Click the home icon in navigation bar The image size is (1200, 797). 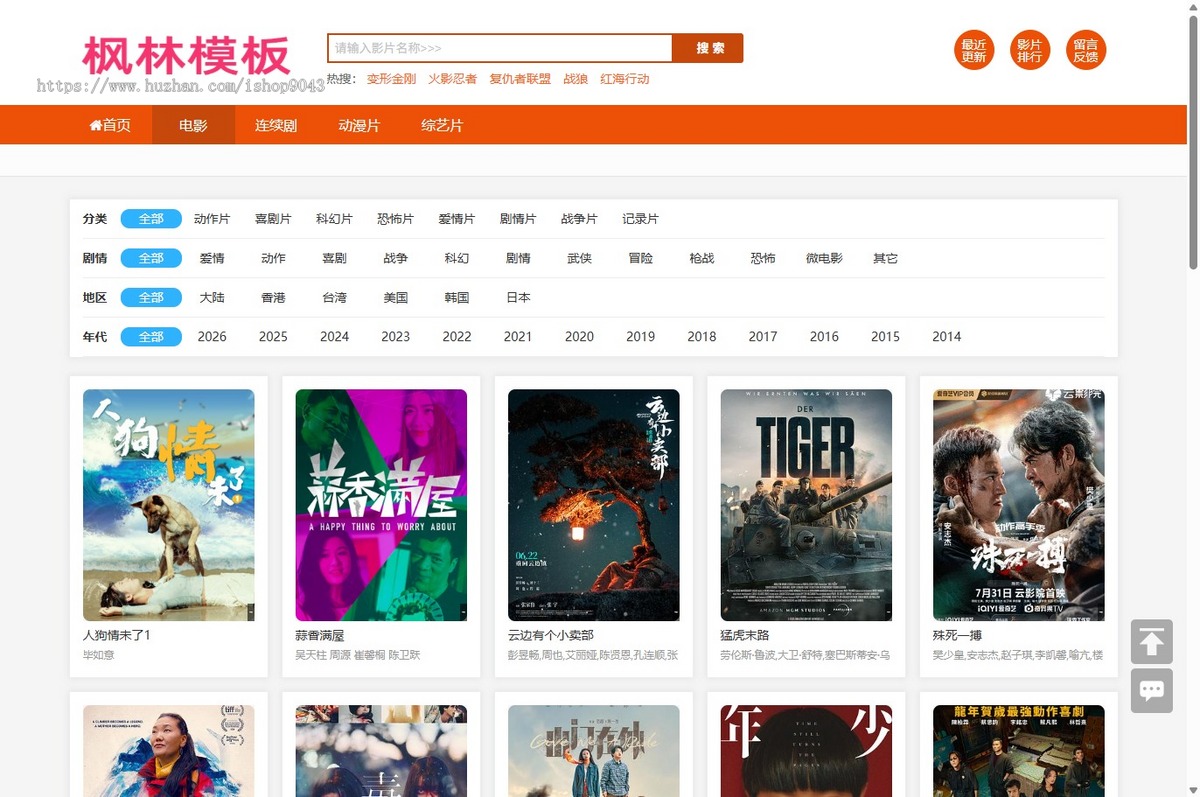[x=96, y=125]
